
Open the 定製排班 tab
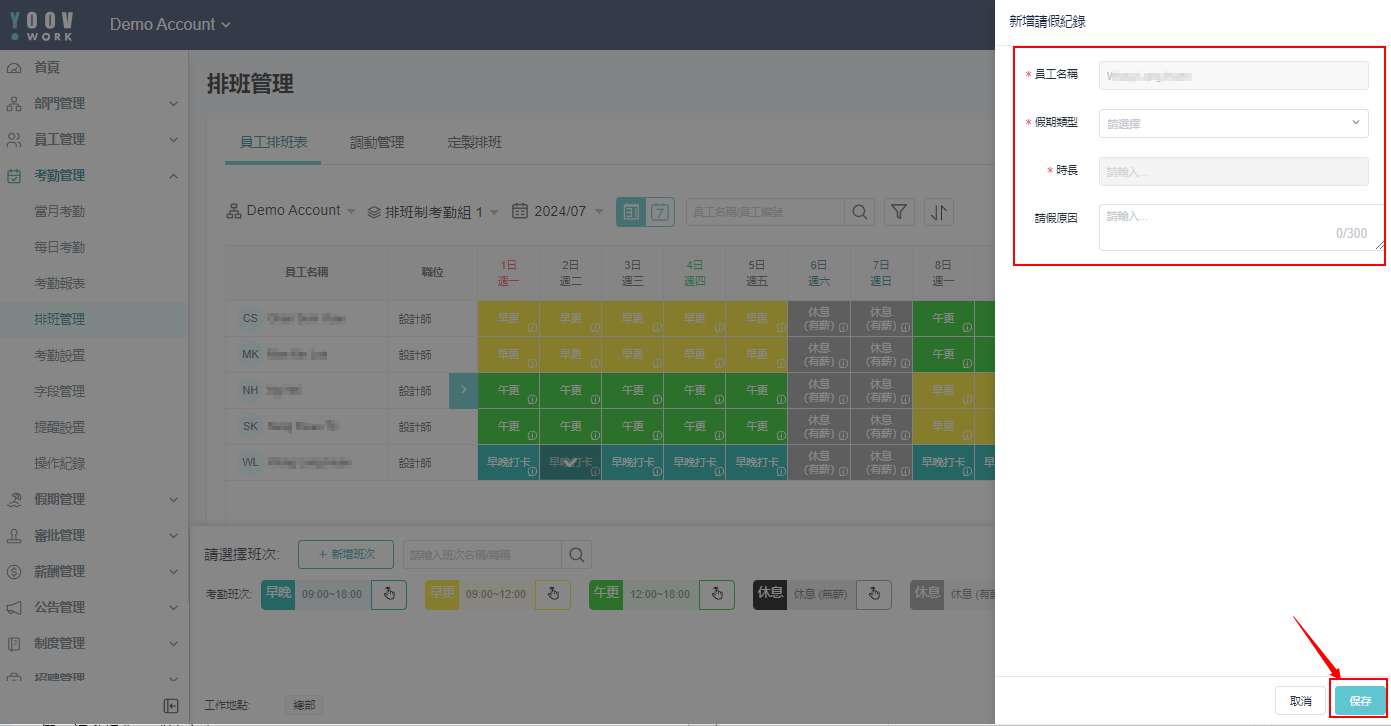[474, 143]
